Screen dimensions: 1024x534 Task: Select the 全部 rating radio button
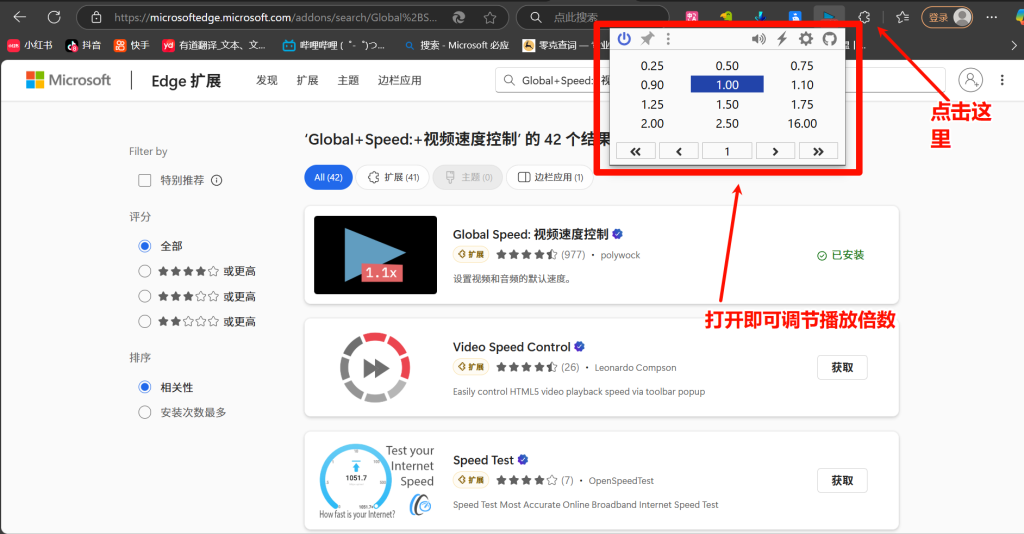click(145, 246)
